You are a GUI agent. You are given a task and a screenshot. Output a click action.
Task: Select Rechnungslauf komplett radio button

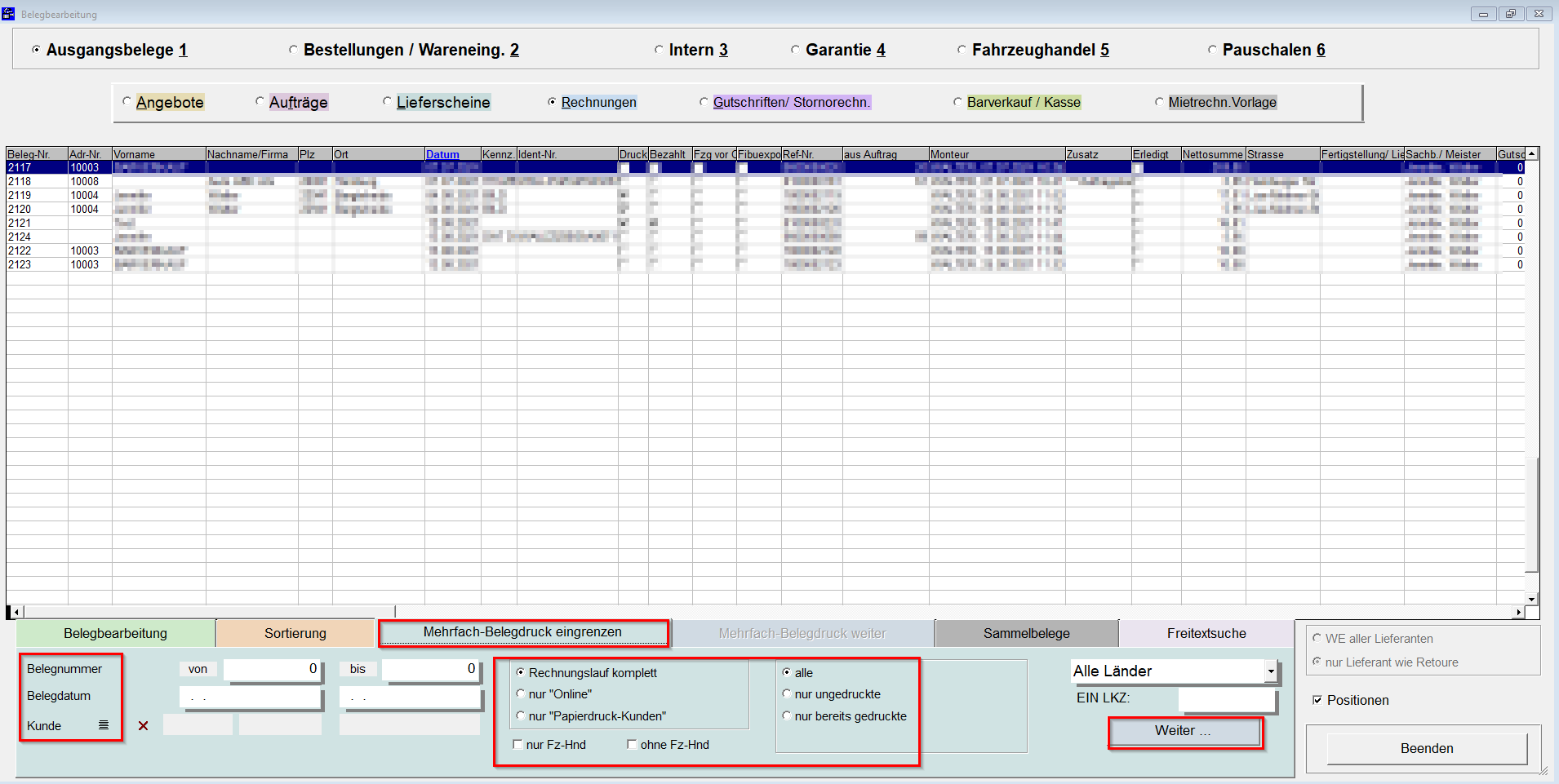521,672
